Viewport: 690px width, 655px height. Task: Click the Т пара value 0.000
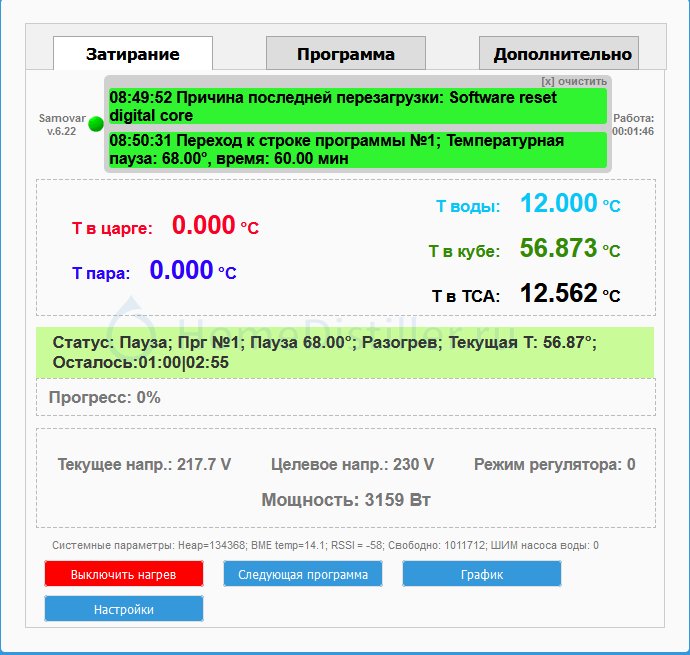(181, 270)
